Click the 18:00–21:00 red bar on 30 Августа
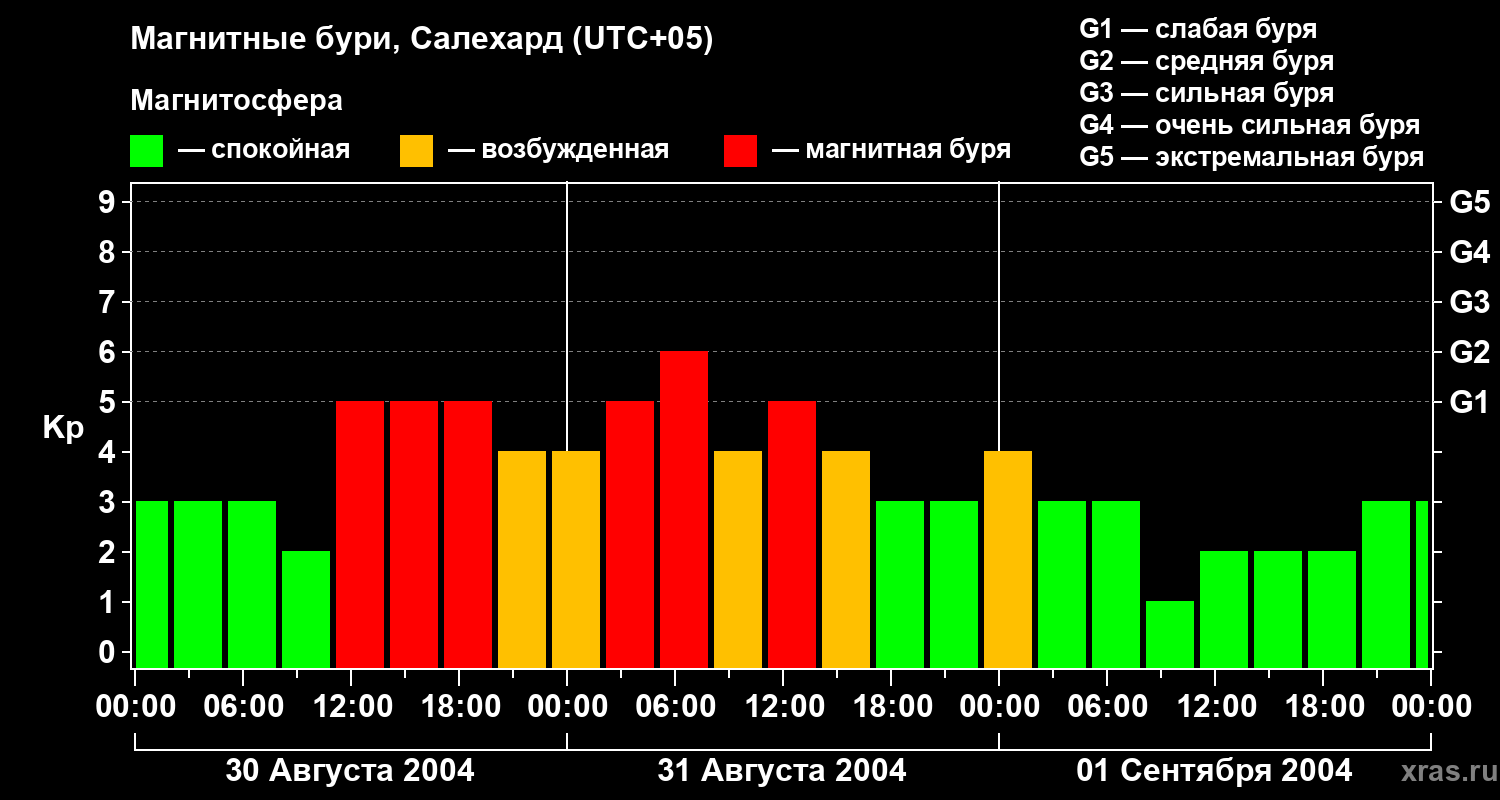This screenshot has height=800, width=1500. pyautogui.click(x=468, y=535)
